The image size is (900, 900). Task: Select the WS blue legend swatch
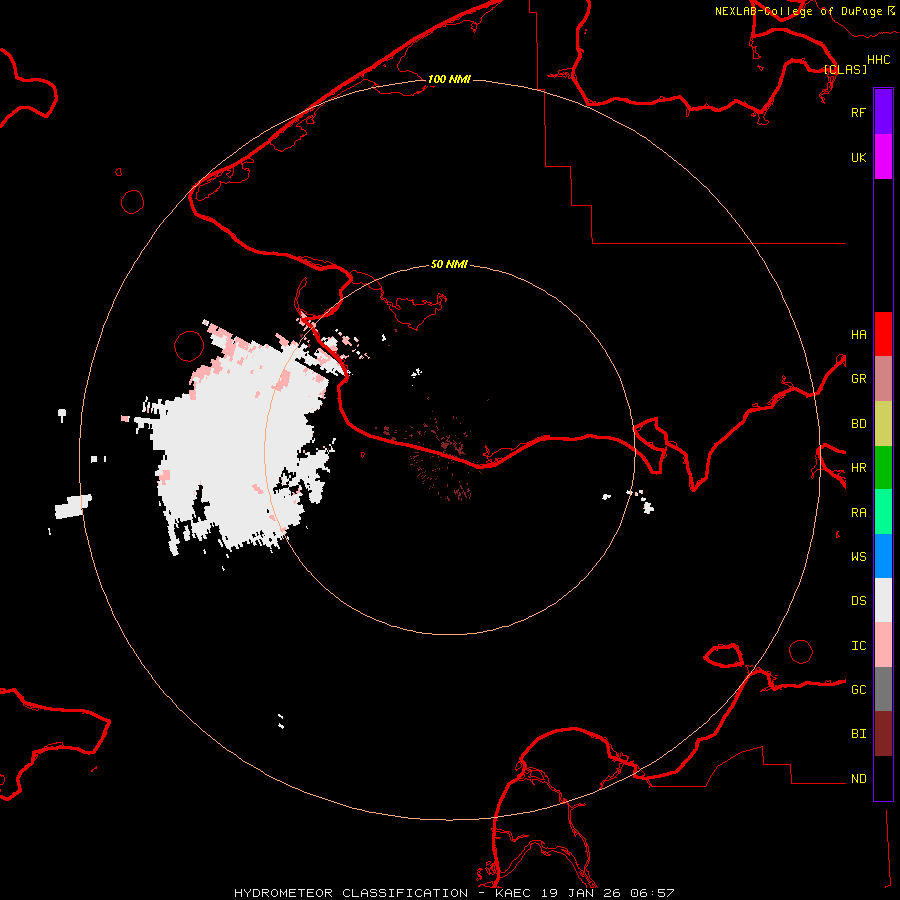(883, 556)
